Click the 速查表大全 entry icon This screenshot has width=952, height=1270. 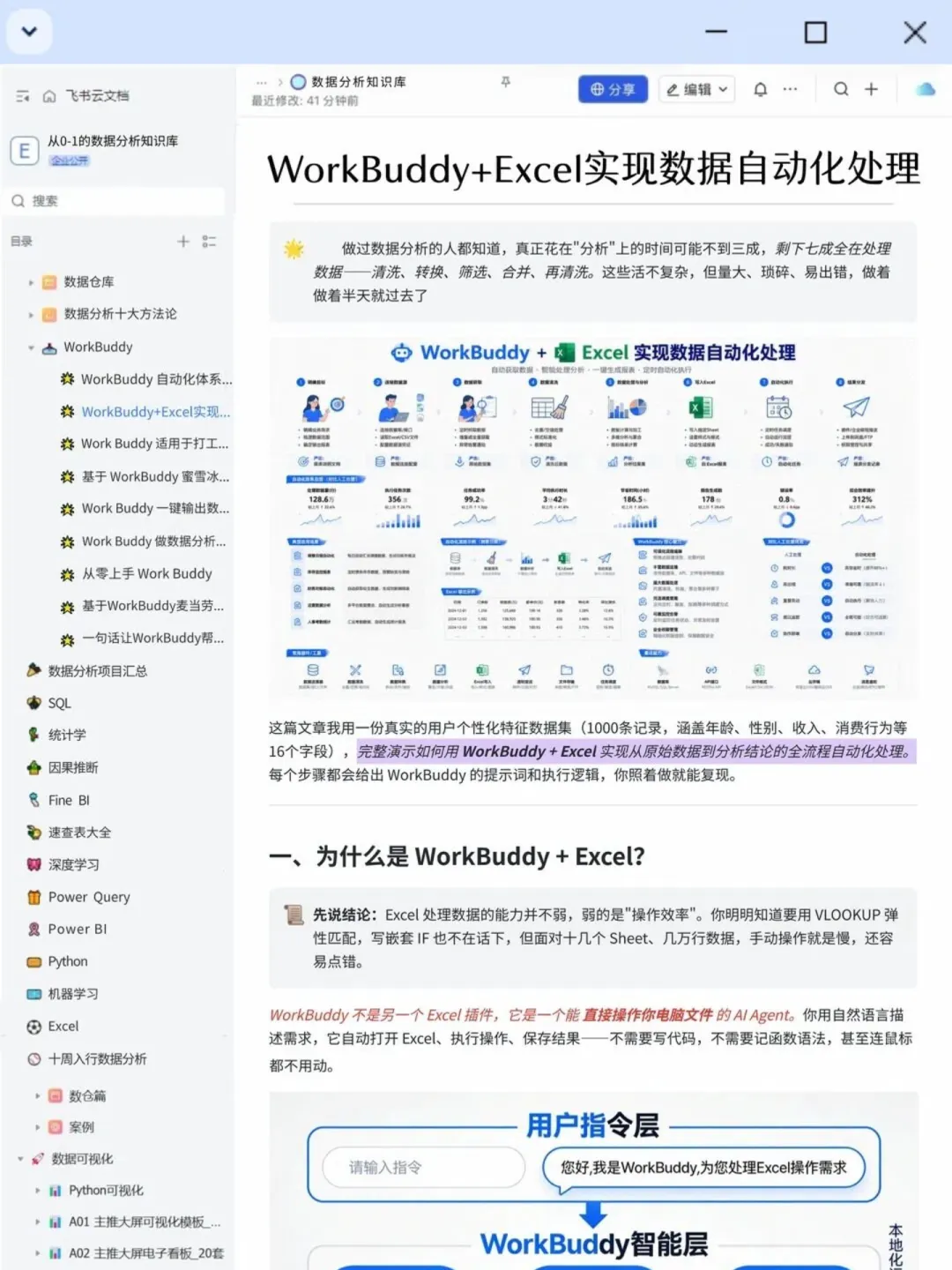click(34, 833)
